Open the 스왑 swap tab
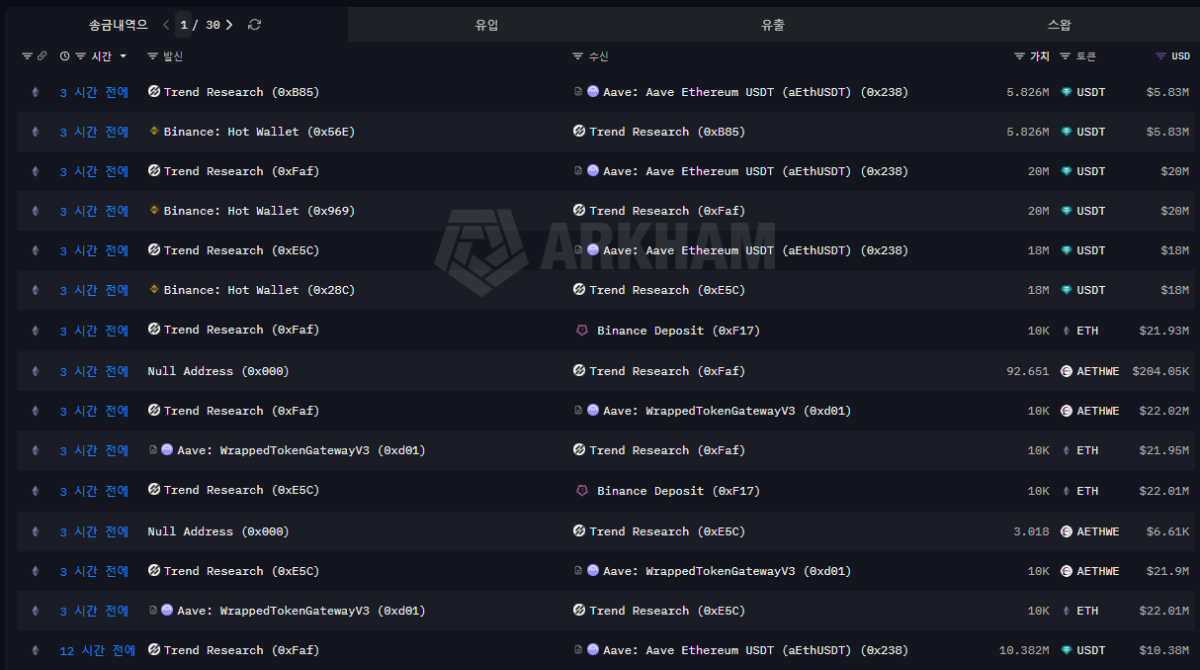The image size is (1200, 670). (x=1058, y=25)
